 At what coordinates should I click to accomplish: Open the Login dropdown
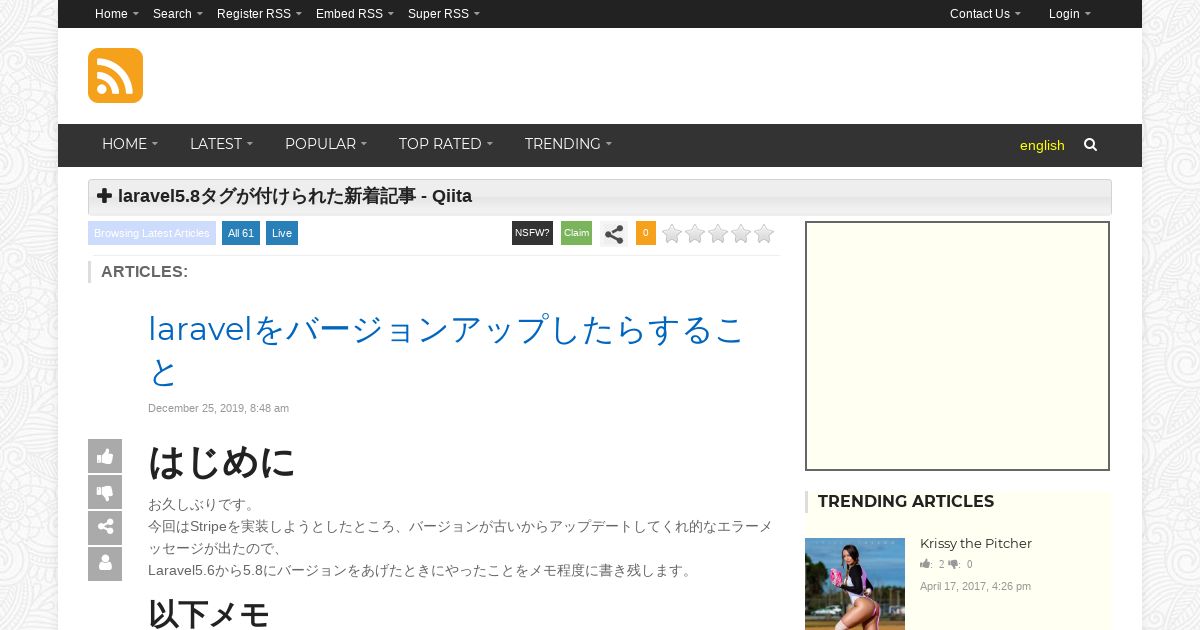1070,14
